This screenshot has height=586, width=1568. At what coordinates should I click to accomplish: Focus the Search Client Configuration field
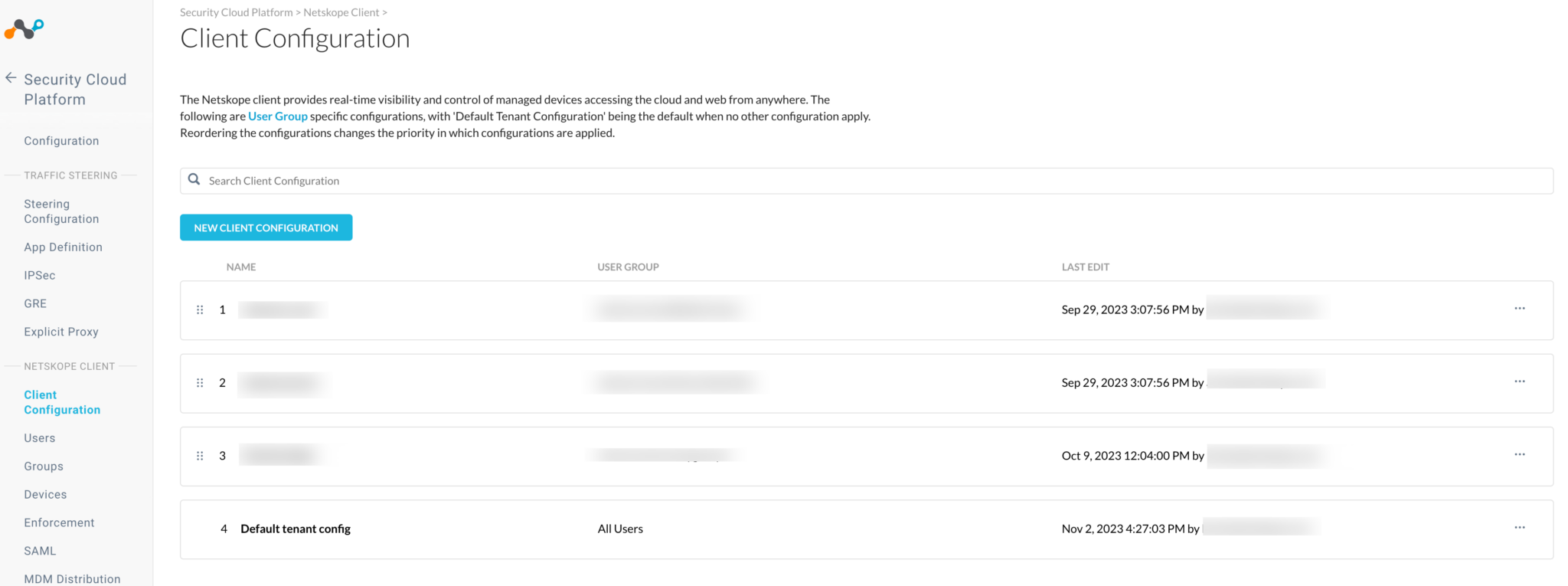[x=873, y=181]
